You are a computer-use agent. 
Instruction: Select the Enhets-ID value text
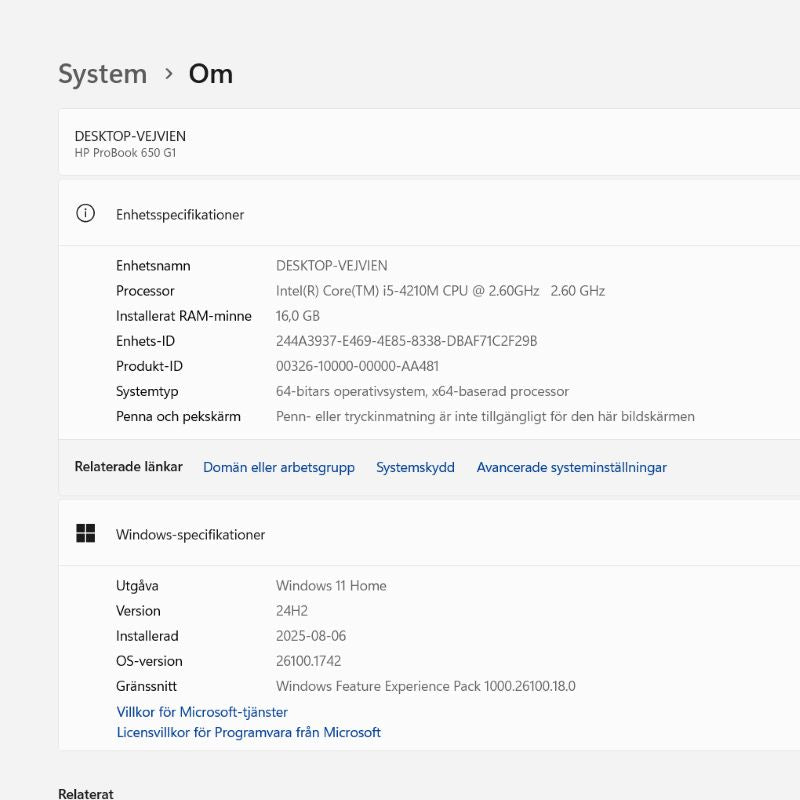[x=406, y=341]
